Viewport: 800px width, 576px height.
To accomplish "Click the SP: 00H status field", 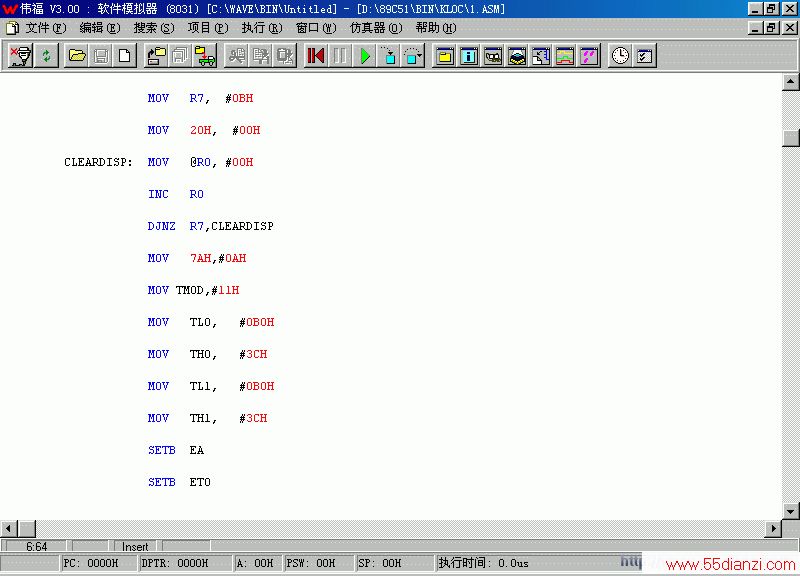I will pyautogui.click(x=394, y=563).
